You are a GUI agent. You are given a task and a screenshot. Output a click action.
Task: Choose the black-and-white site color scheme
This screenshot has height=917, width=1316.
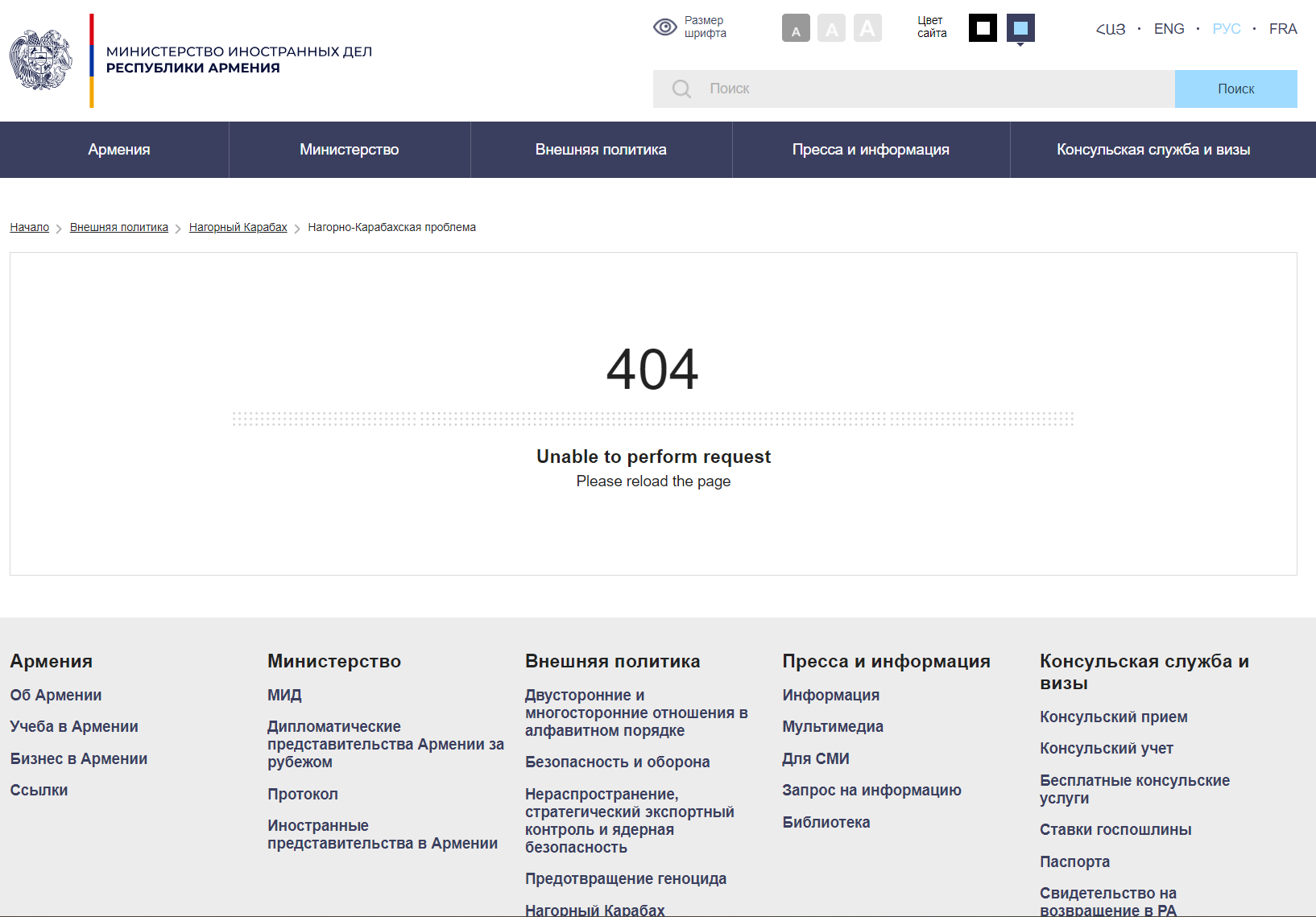point(983,28)
